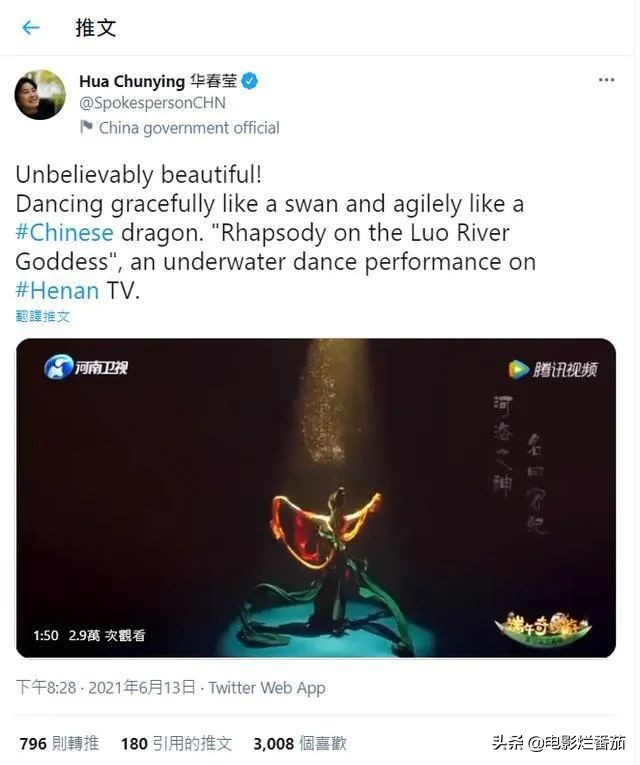Open the #Chinese hashtag
Viewport: 640px width, 765px height.
tap(64, 233)
